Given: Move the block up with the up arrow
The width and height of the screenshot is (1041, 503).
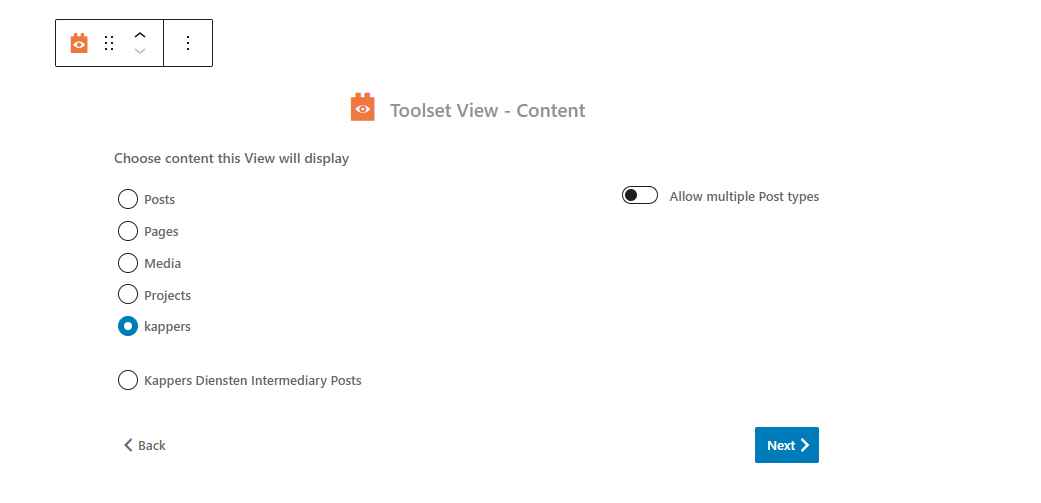Looking at the screenshot, I should [139, 35].
